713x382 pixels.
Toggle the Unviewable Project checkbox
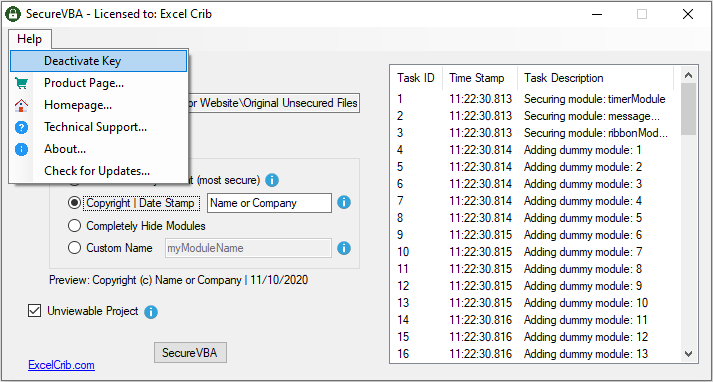point(34,312)
